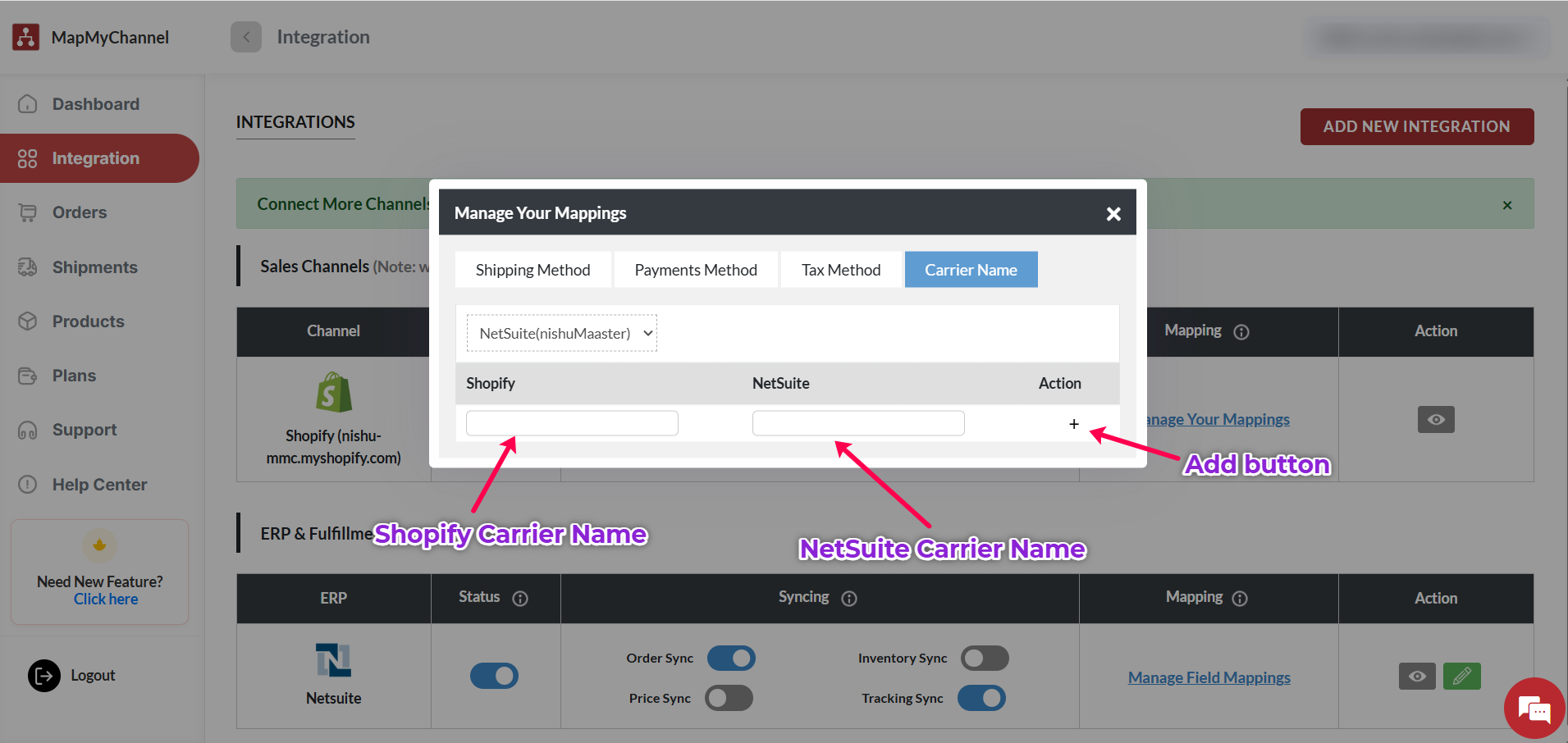
Task: Toggle the Netsuite Status switch
Action: pos(494,676)
